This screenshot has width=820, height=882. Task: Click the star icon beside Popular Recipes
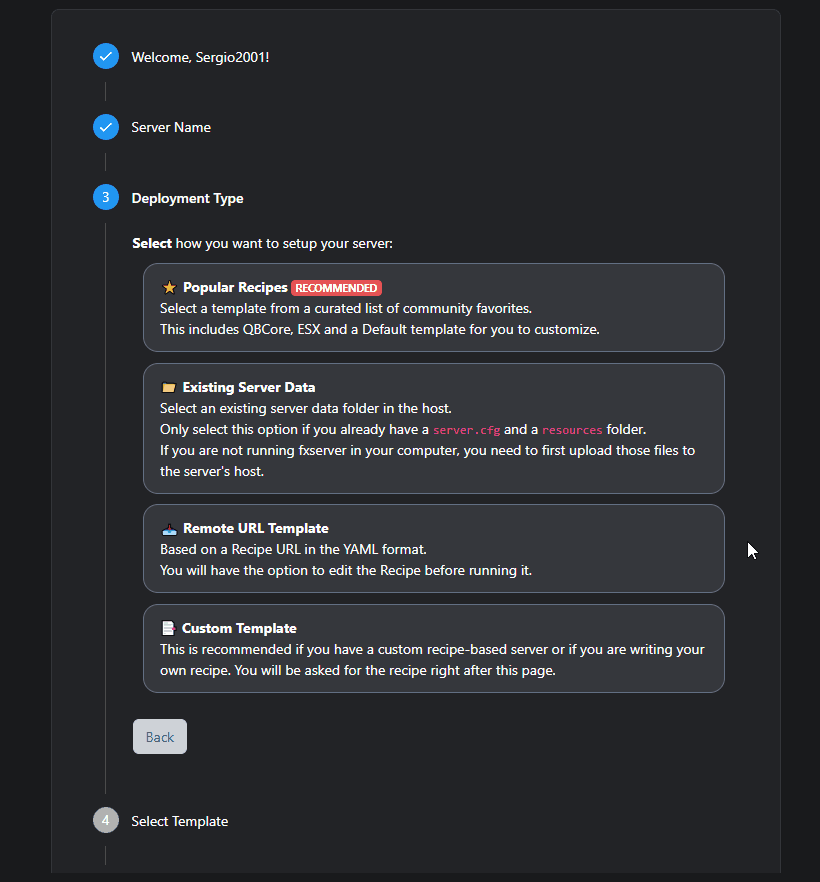169,288
